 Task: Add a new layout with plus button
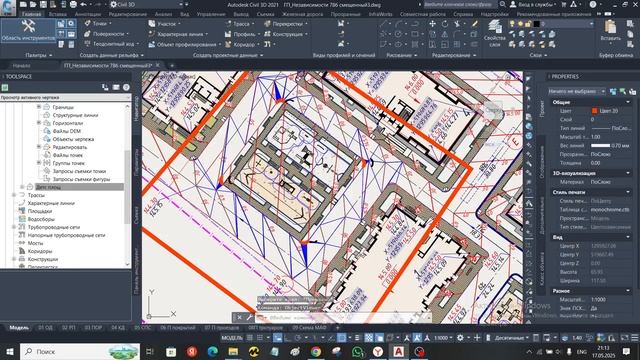tap(338, 328)
